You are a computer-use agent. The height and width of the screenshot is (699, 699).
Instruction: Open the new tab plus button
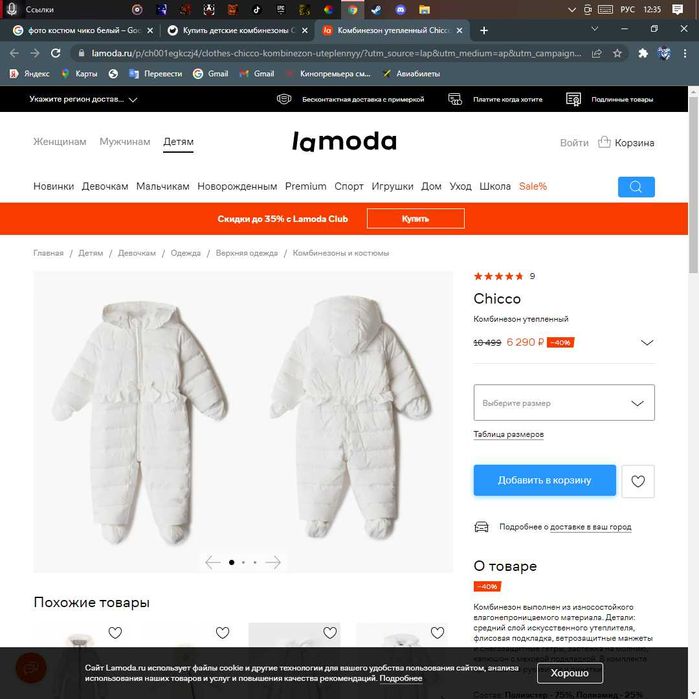tap(484, 30)
